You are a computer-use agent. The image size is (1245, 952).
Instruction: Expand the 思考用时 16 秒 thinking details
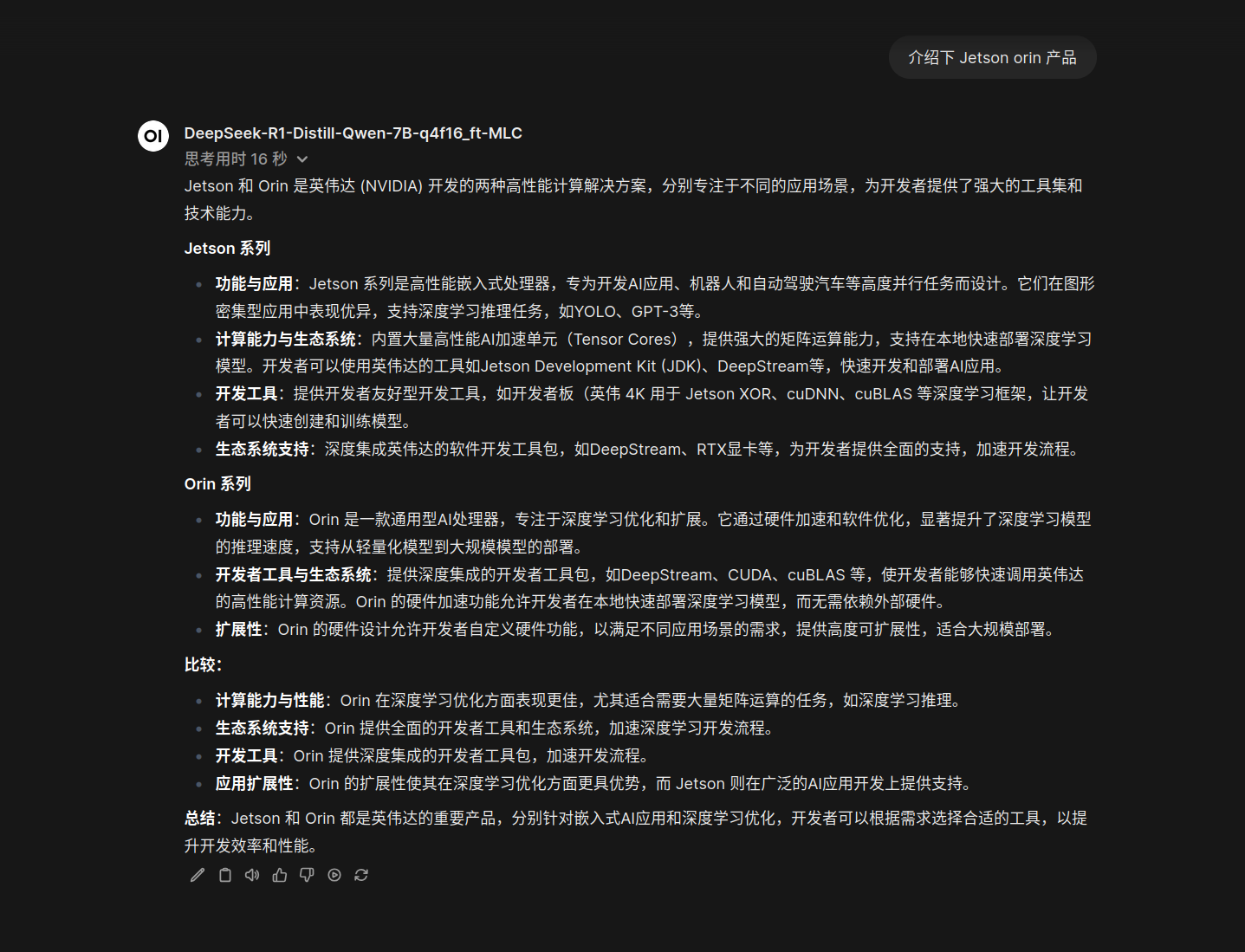pos(246,159)
